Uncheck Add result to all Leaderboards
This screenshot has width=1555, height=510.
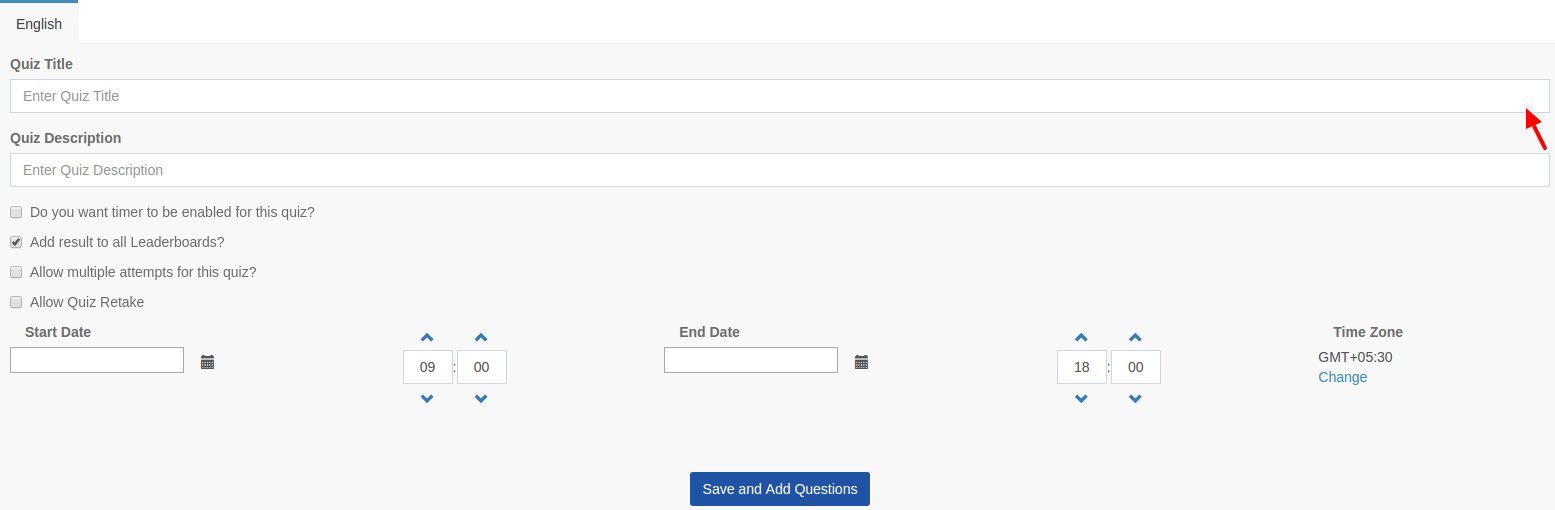(16, 242)
